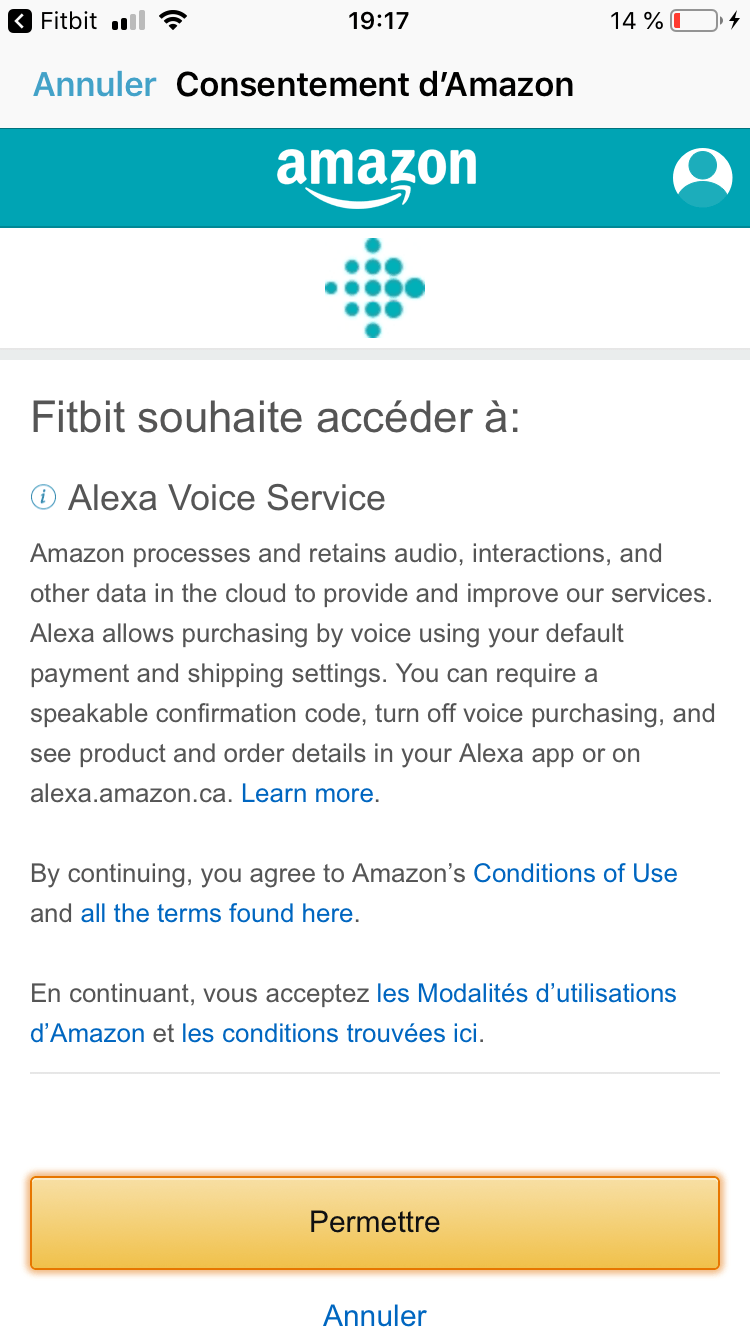Tap the back arrow to return to Fitbit
The height and width of the screenshot is (1334, 750).
19,21
